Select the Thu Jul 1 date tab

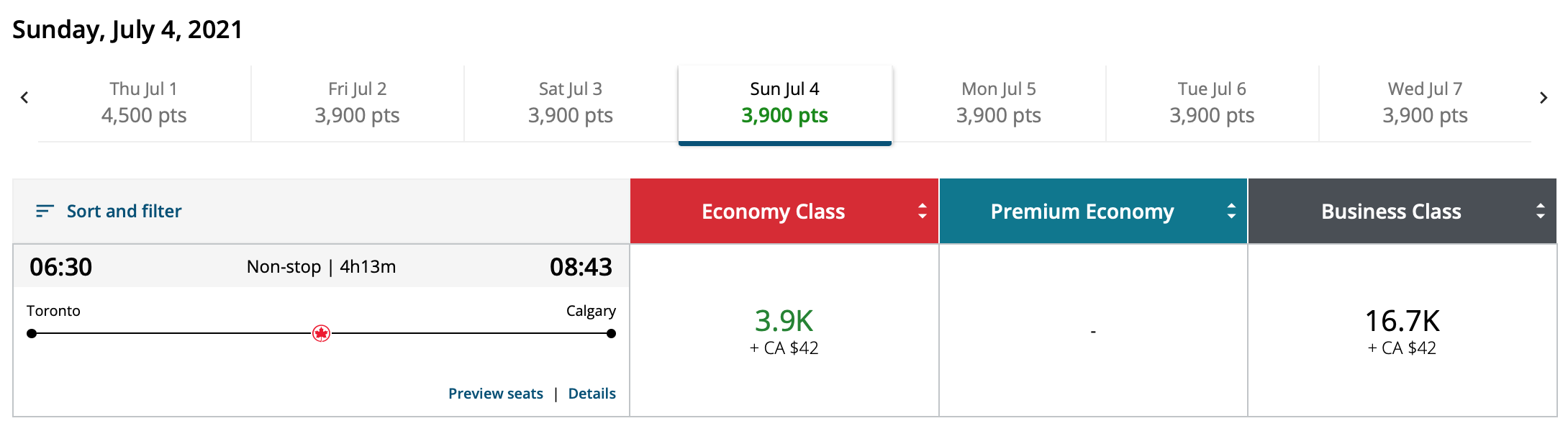click(144, 102)
